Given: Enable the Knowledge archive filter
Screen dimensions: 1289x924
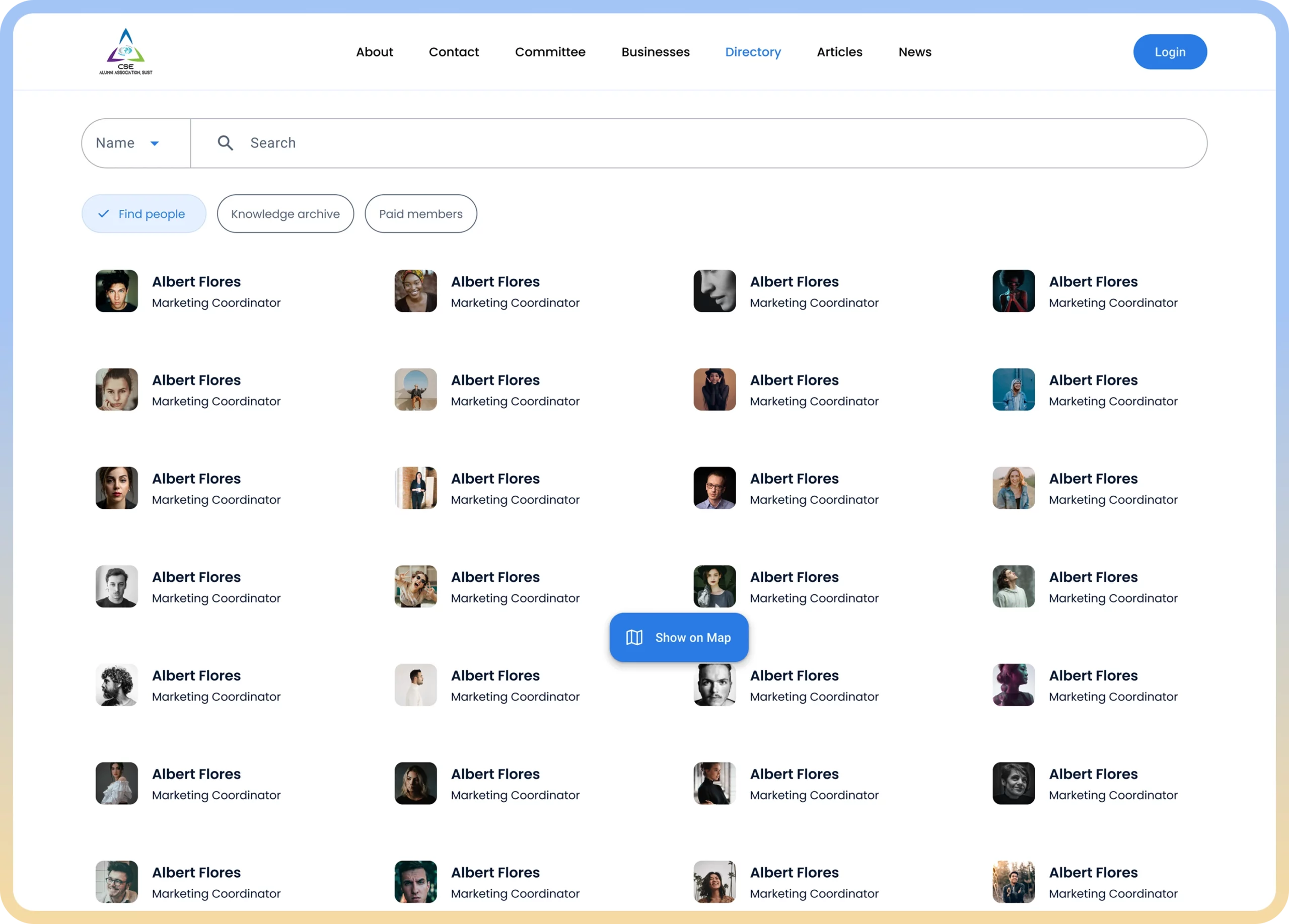Looking at the screenshot, I should coord(285,213).
